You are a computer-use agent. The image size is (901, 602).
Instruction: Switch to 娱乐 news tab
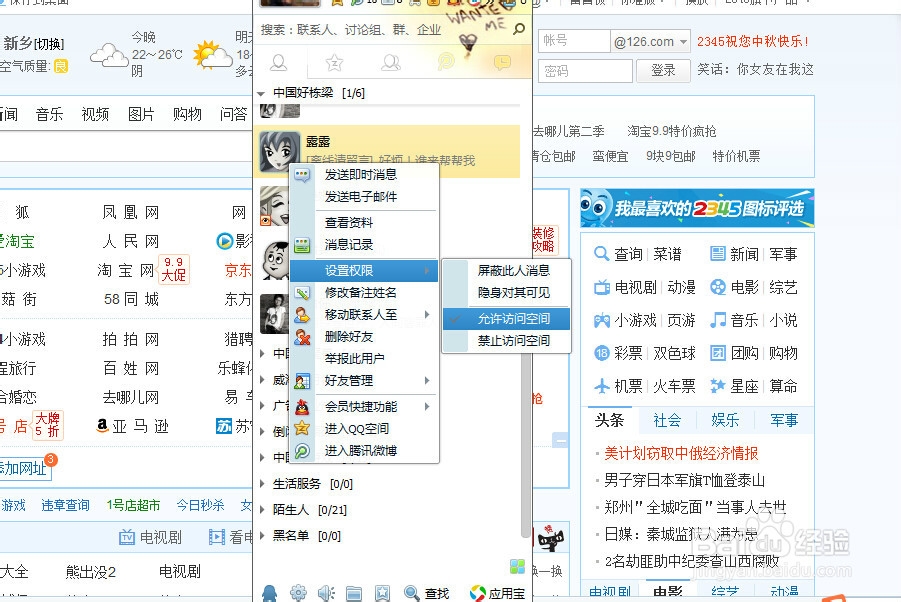[725, 420]
